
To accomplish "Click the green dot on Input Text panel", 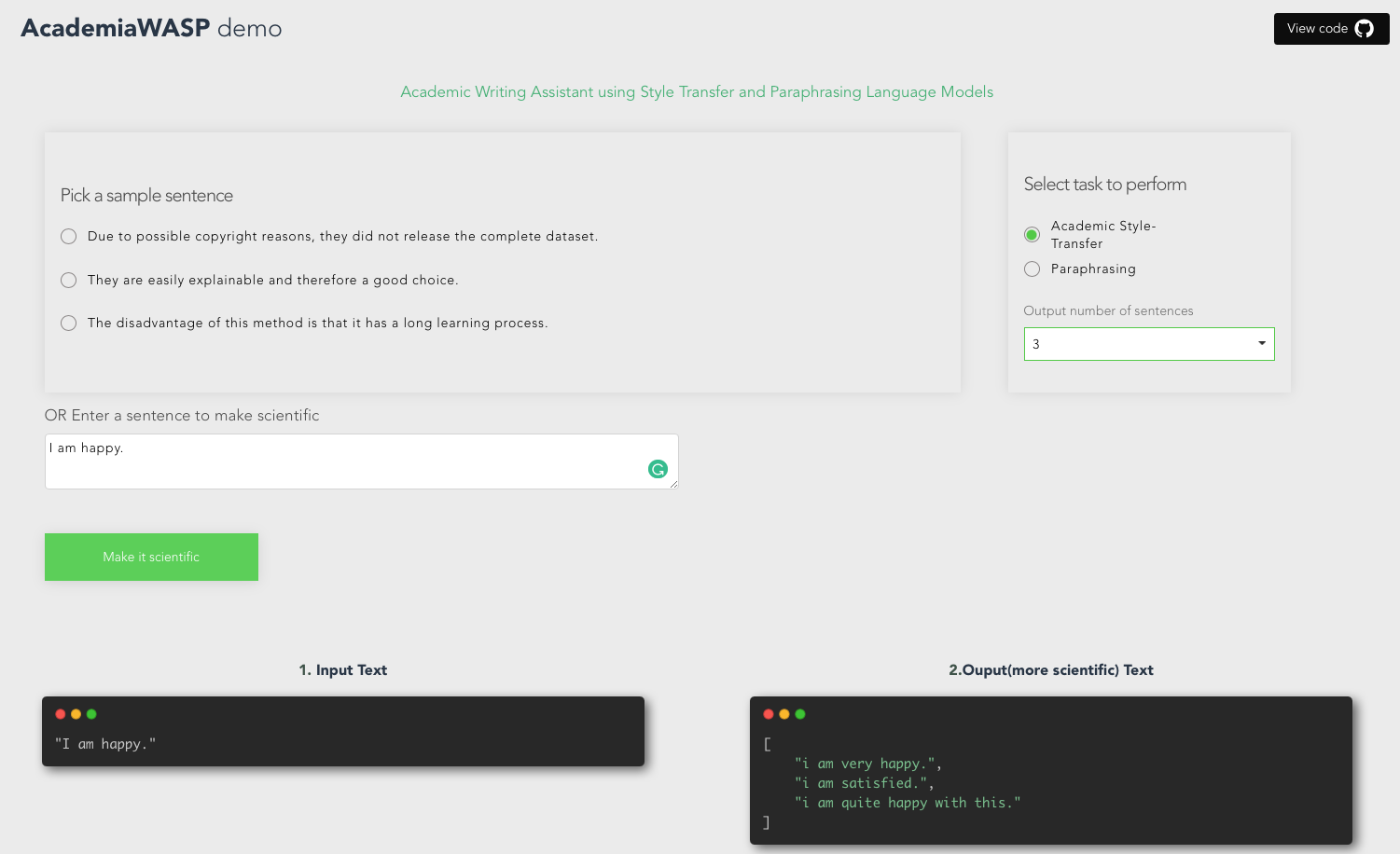I will [91, 714].
